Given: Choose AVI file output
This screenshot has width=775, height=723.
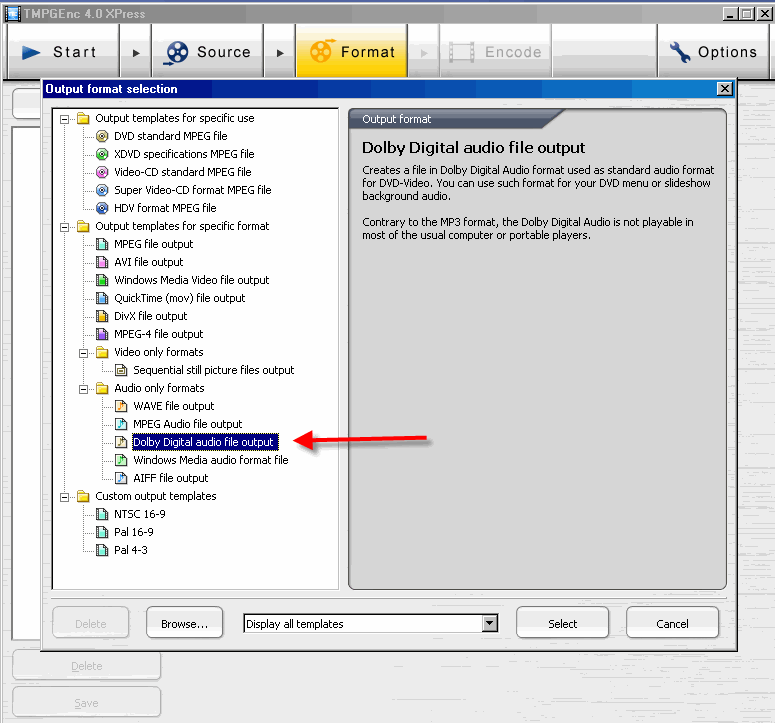Looking at the screenshot, I should point(148,262).
